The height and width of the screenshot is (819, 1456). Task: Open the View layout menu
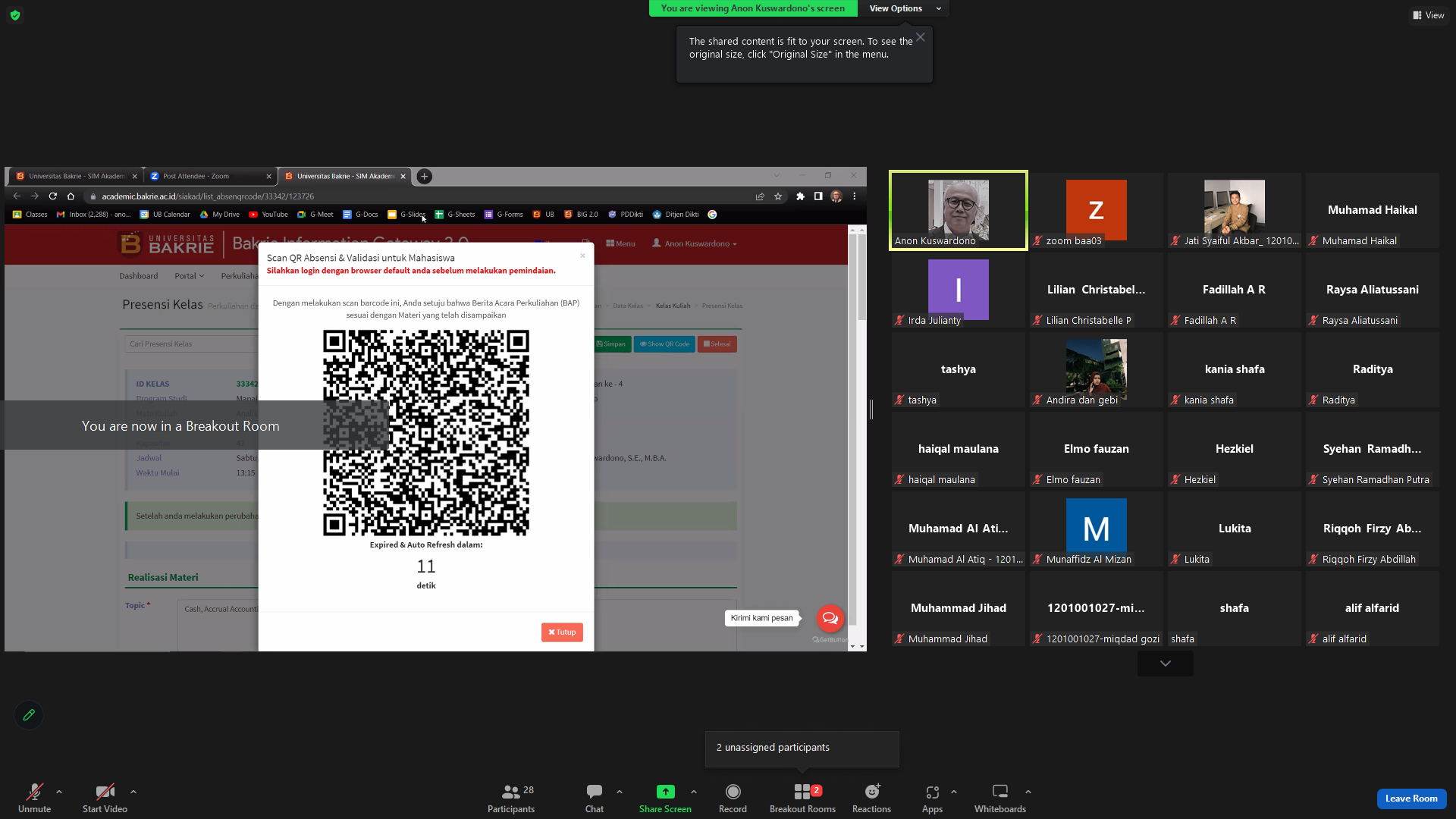click(x=1428, y=15)
